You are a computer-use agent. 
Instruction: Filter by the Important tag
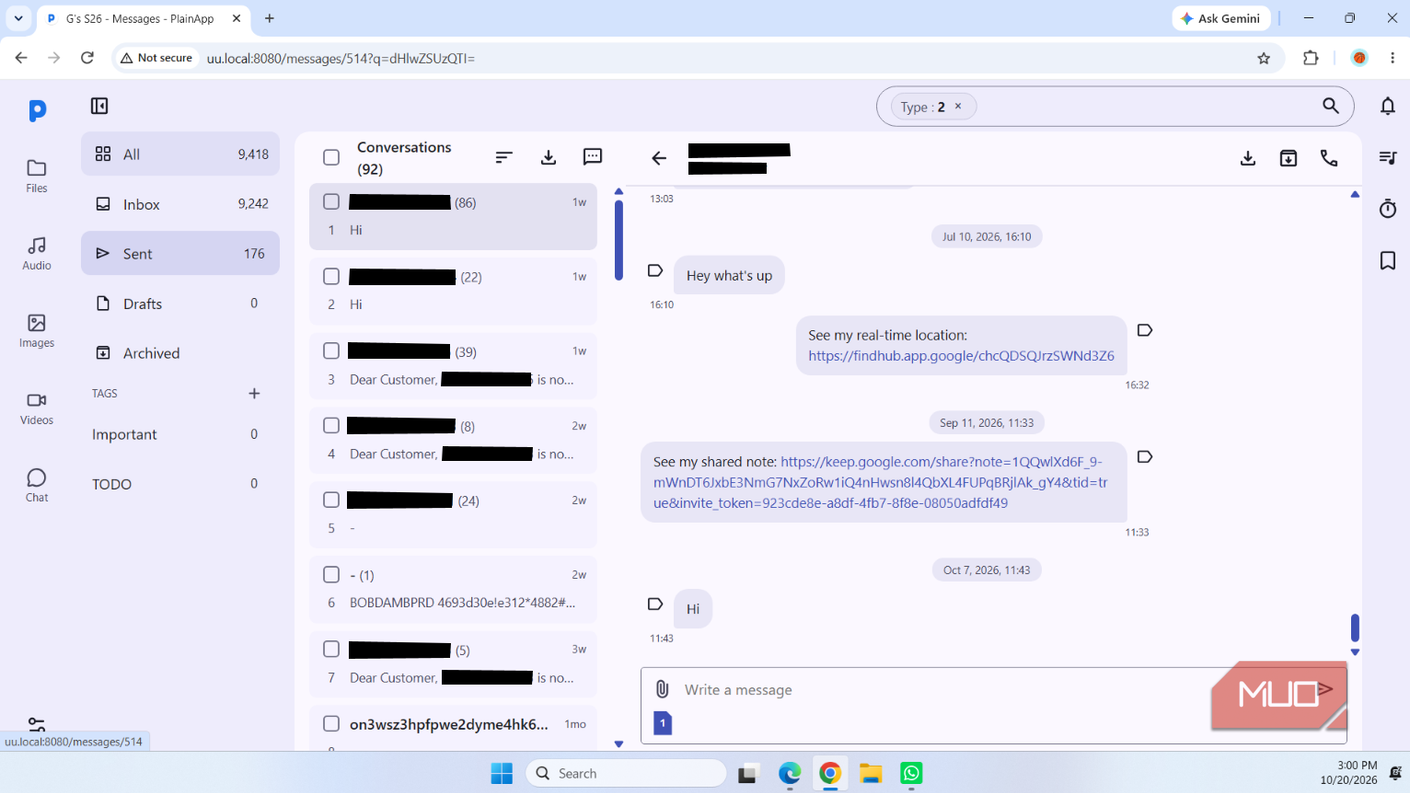pyautogui.click(x=180, y=434)
